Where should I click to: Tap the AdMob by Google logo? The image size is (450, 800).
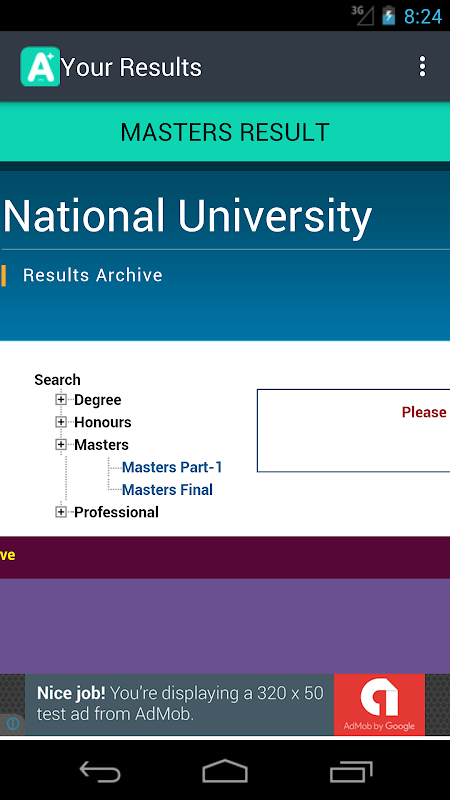(379, 705)
